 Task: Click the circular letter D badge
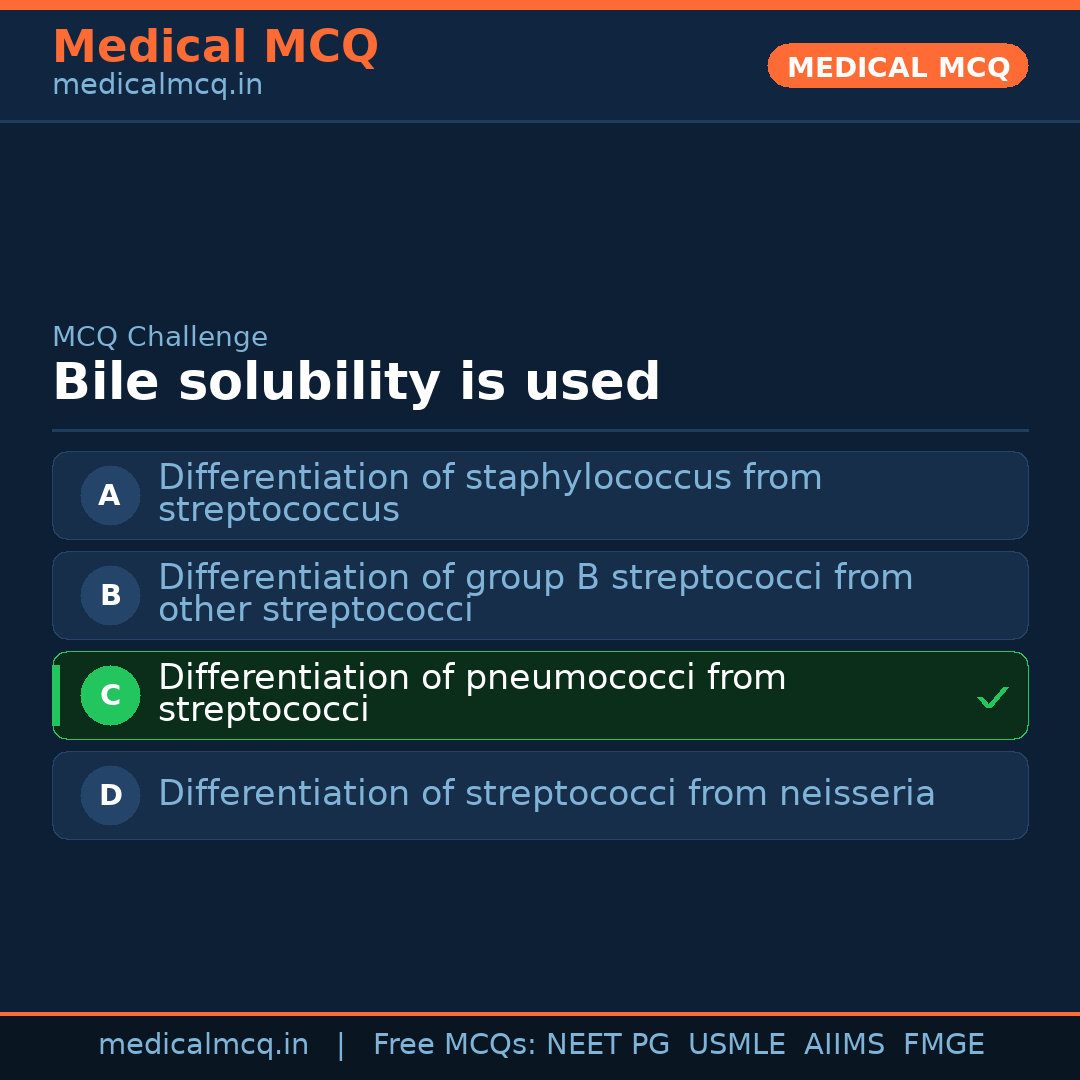pos(110,795)
